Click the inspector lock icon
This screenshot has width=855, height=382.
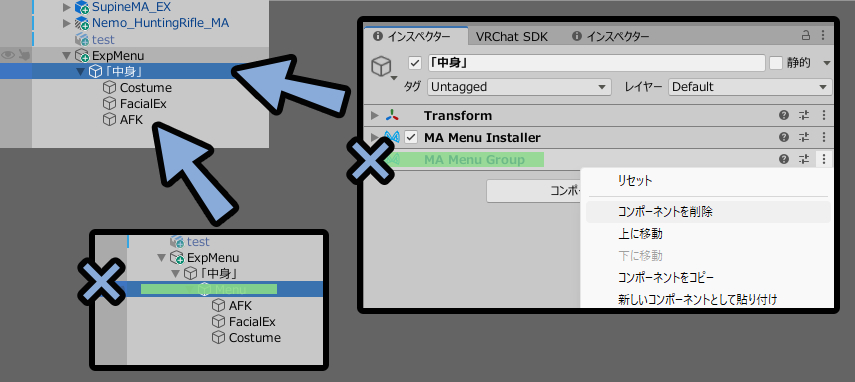click(x=805, y=36)
